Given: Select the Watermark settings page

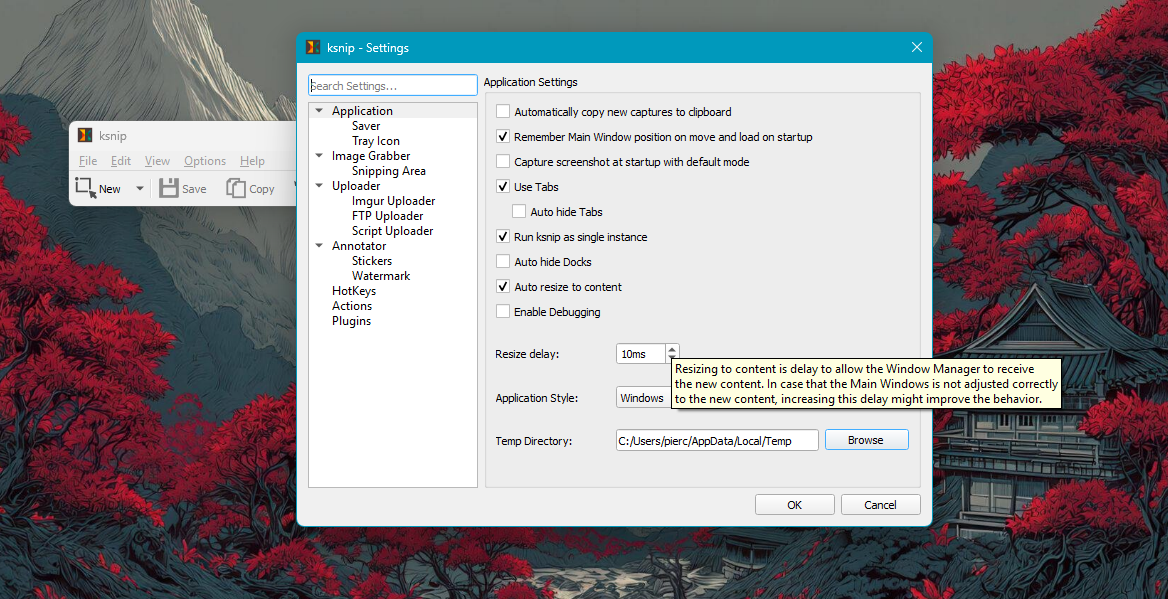Looking at the screenshot, I should pyautogui.click(x=381, y=275).
